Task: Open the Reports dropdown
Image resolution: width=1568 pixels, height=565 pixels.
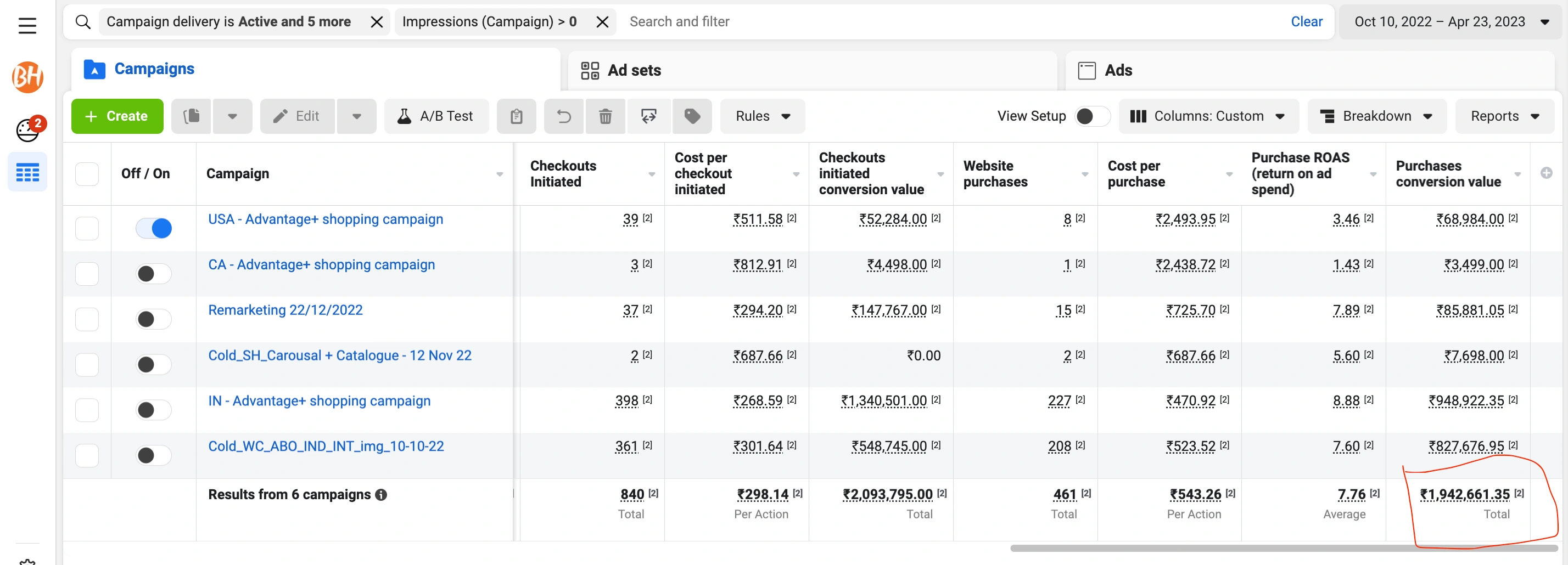Action: pos(1505,116)
